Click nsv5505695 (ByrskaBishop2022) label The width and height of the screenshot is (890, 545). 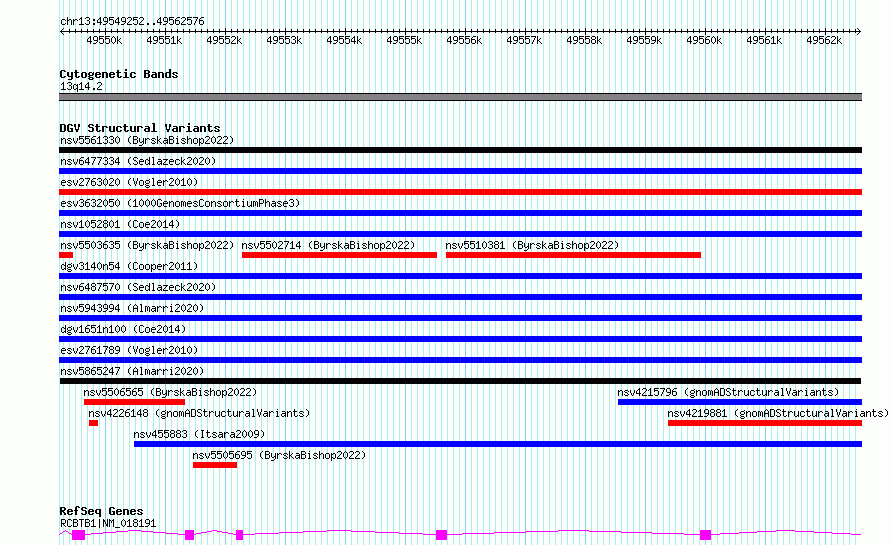coord(279,455)
